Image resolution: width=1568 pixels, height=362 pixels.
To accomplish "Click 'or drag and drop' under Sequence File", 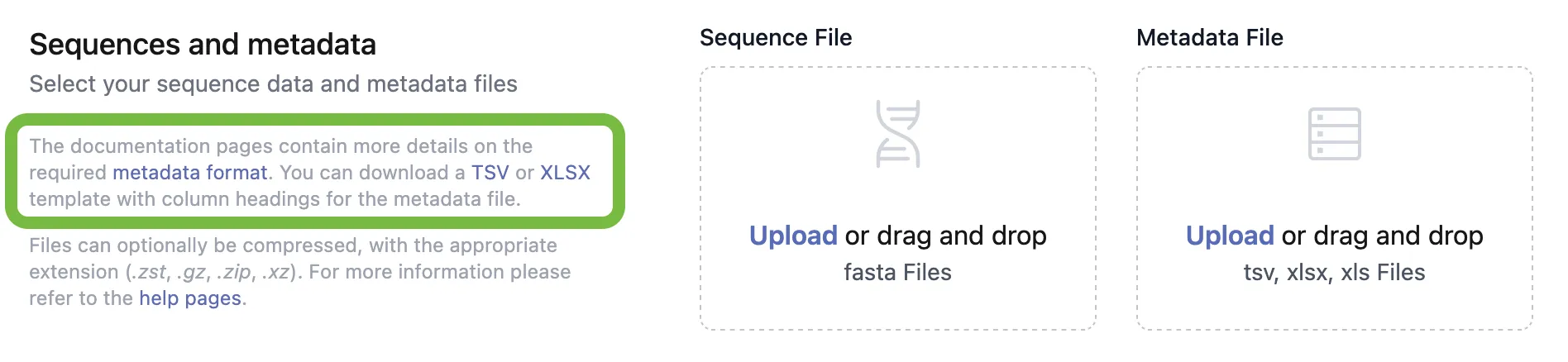I will pyautogui.click(x=945, y=236).
